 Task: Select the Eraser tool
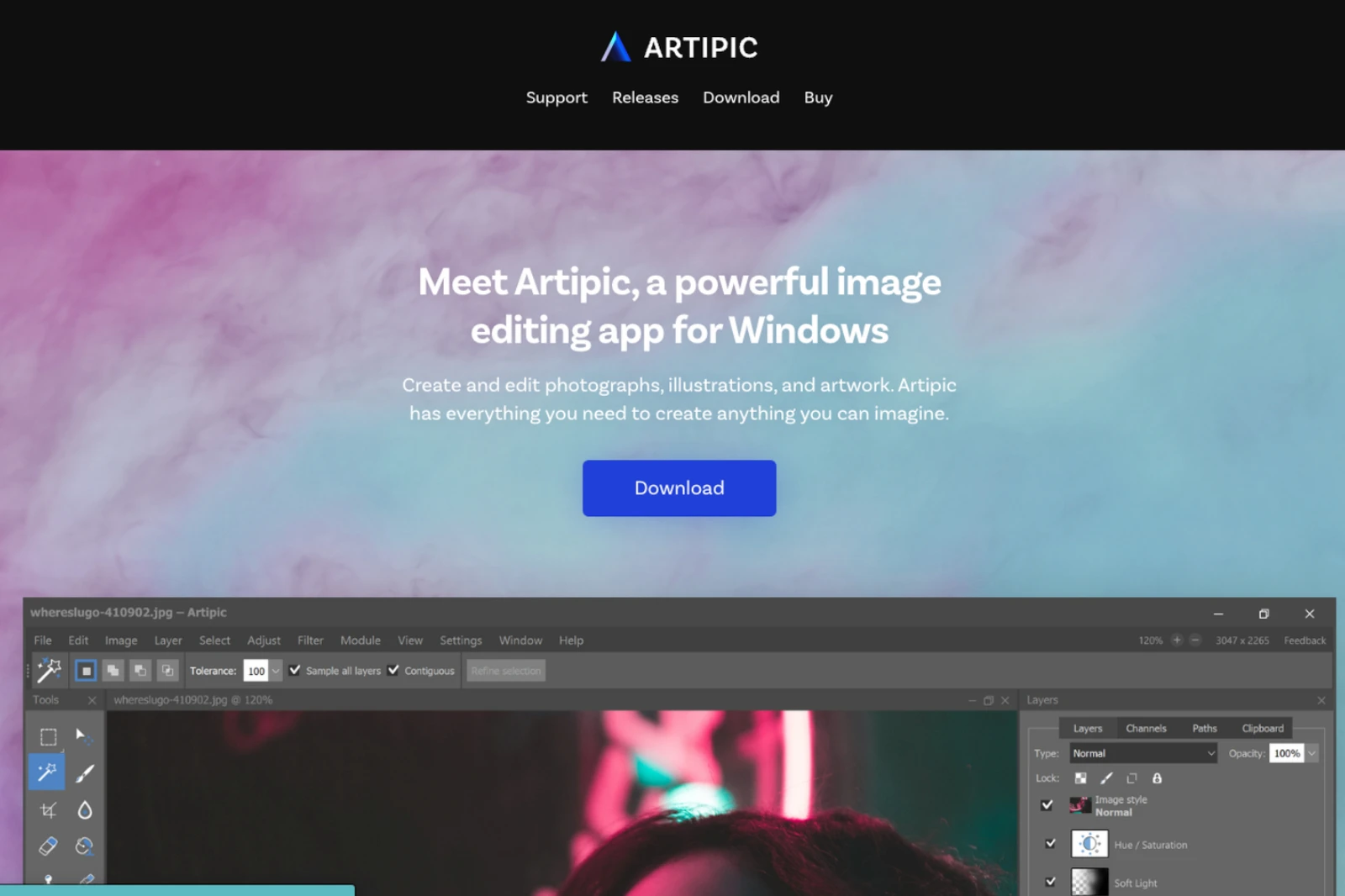(x=47, y=846)
